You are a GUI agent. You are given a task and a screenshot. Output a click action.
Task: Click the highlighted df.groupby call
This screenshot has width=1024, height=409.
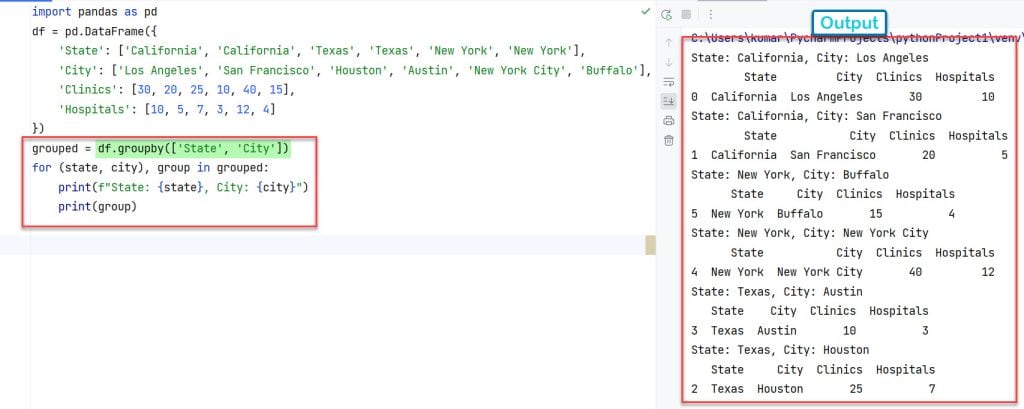pyautogui.click(x=193, y=149)
